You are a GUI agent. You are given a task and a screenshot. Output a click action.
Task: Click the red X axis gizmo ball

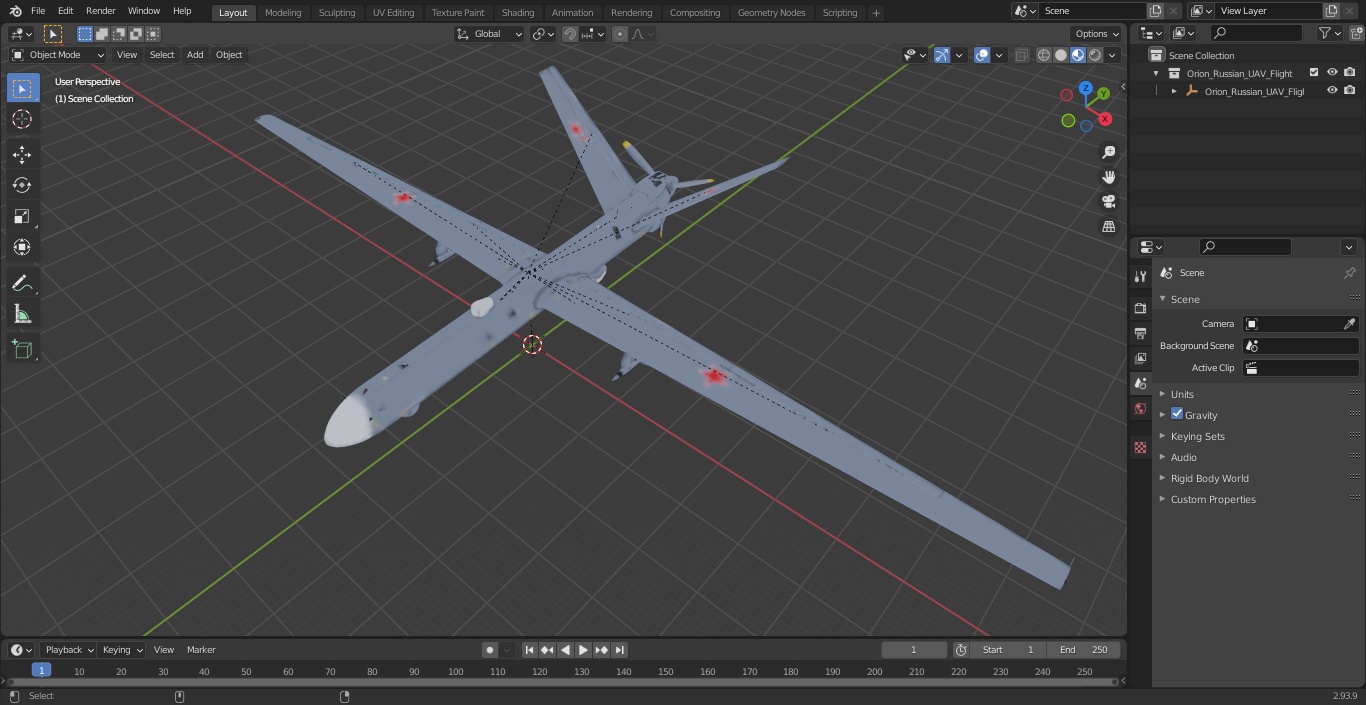tap(1105, 119)
